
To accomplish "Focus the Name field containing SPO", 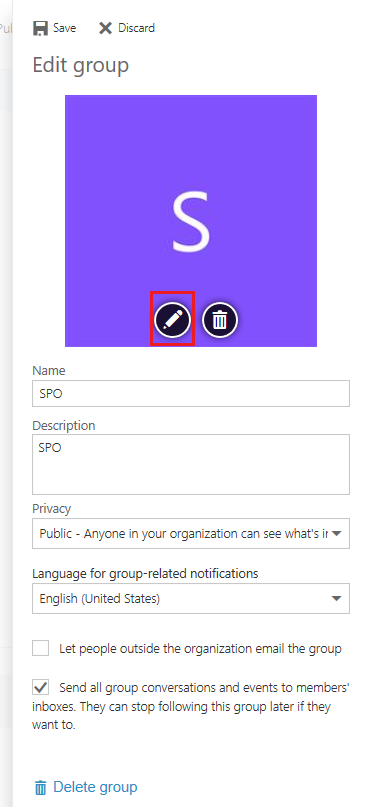I will (x=191, y=394).
